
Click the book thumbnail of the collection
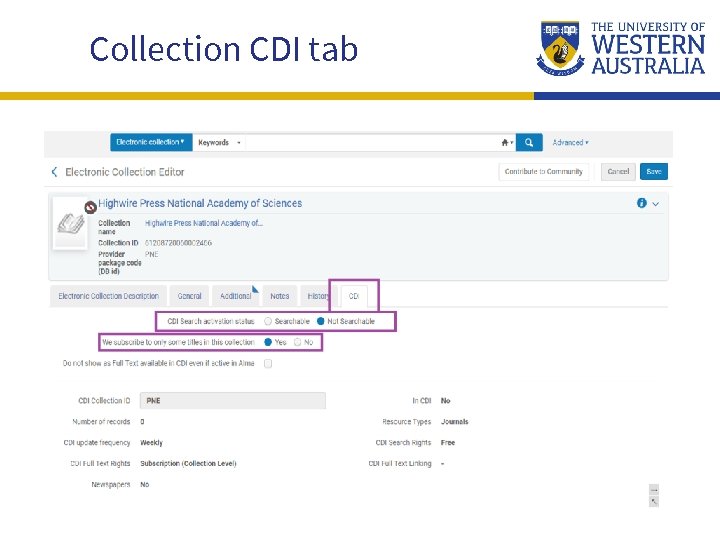(70, 224)
